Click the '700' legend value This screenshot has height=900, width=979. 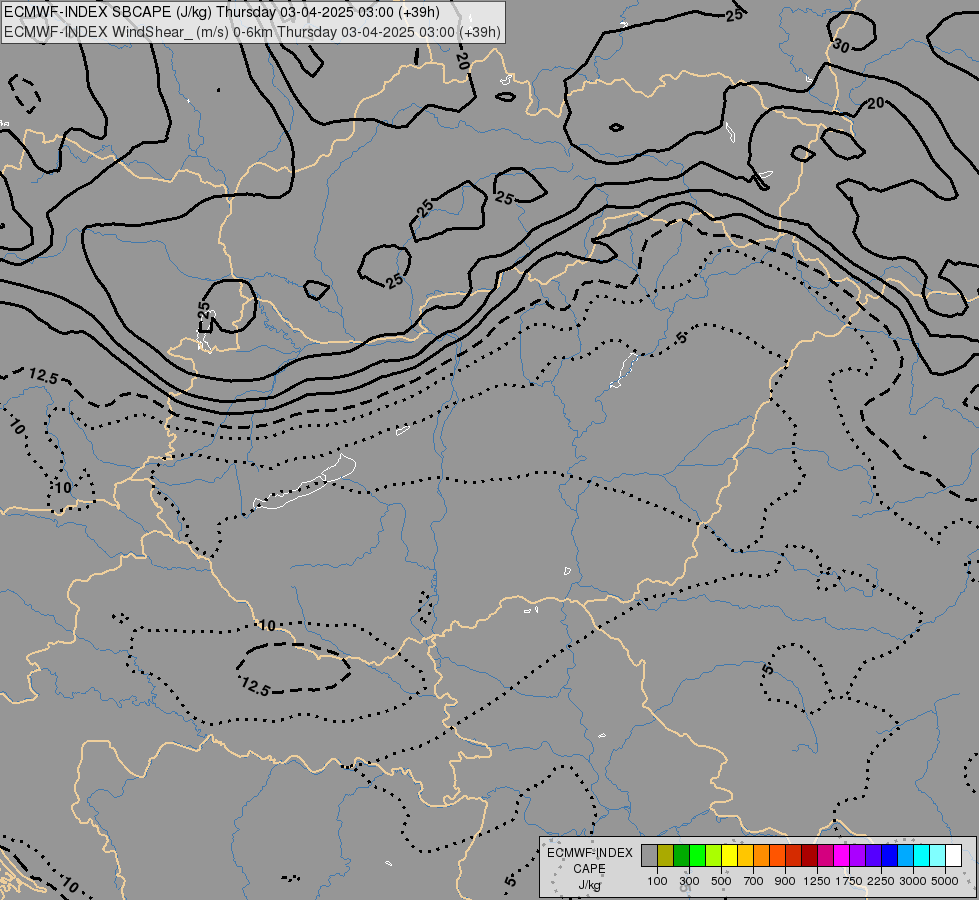tap(754, 881)
